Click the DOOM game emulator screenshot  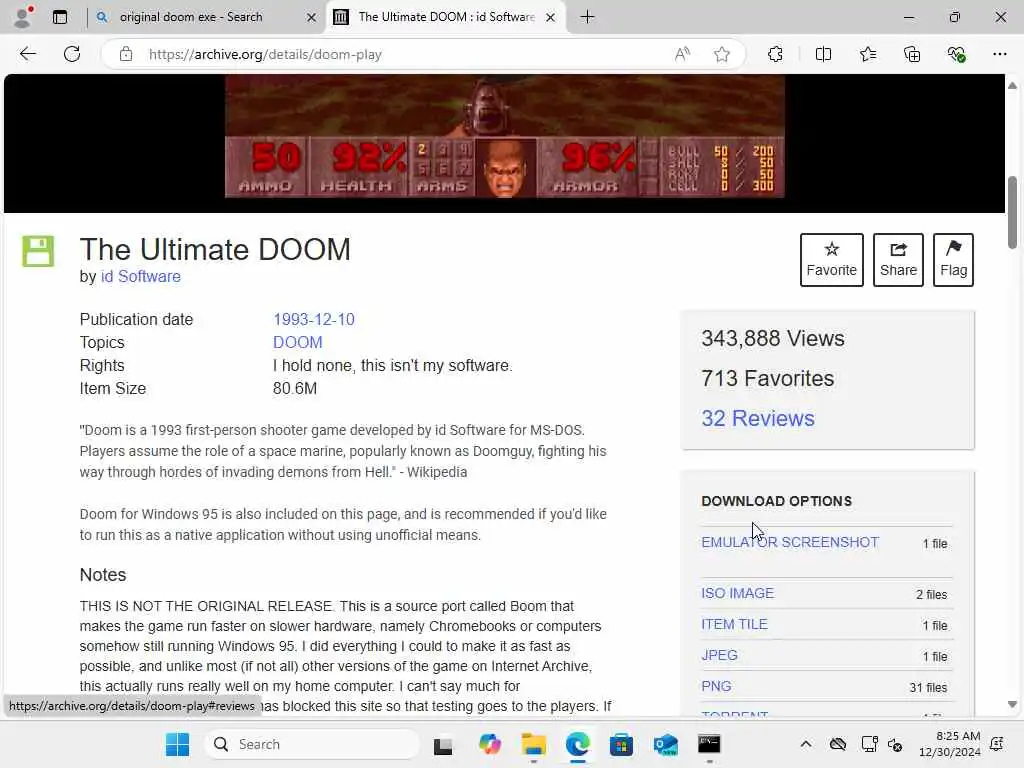coord(504,136)
